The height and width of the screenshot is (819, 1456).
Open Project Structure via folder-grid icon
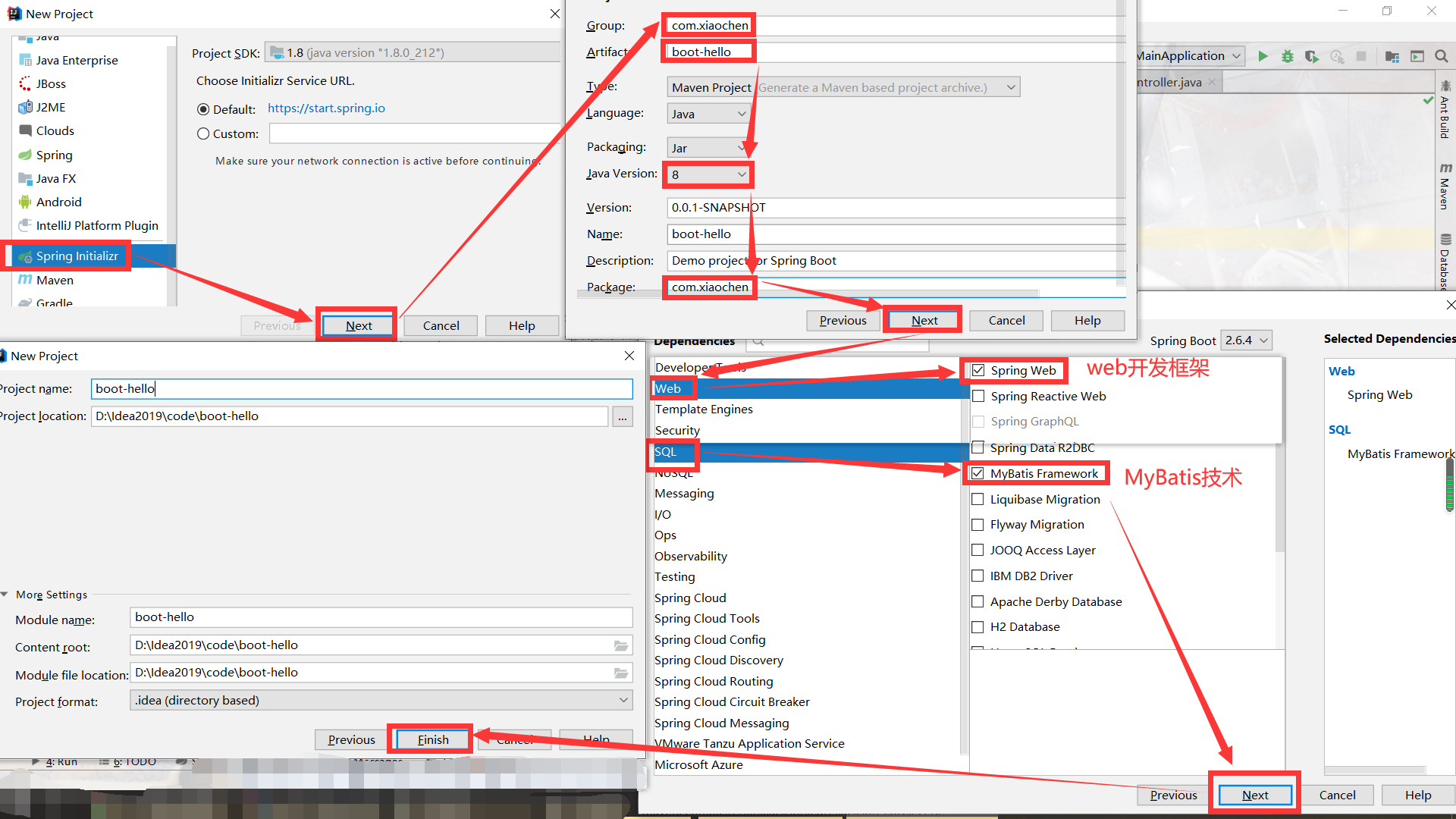pyautogui.click(x=1392, y=56)
